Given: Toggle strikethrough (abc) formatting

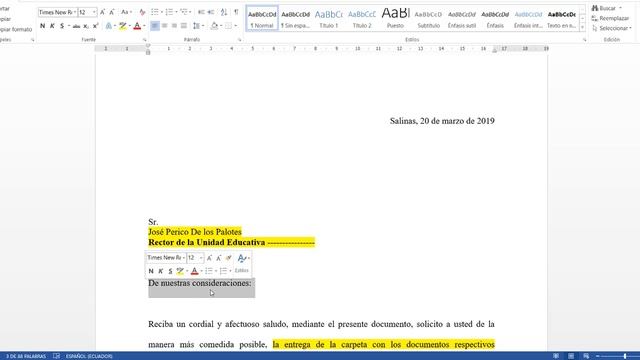Looking at the screenshot, I should coord(76,26).
